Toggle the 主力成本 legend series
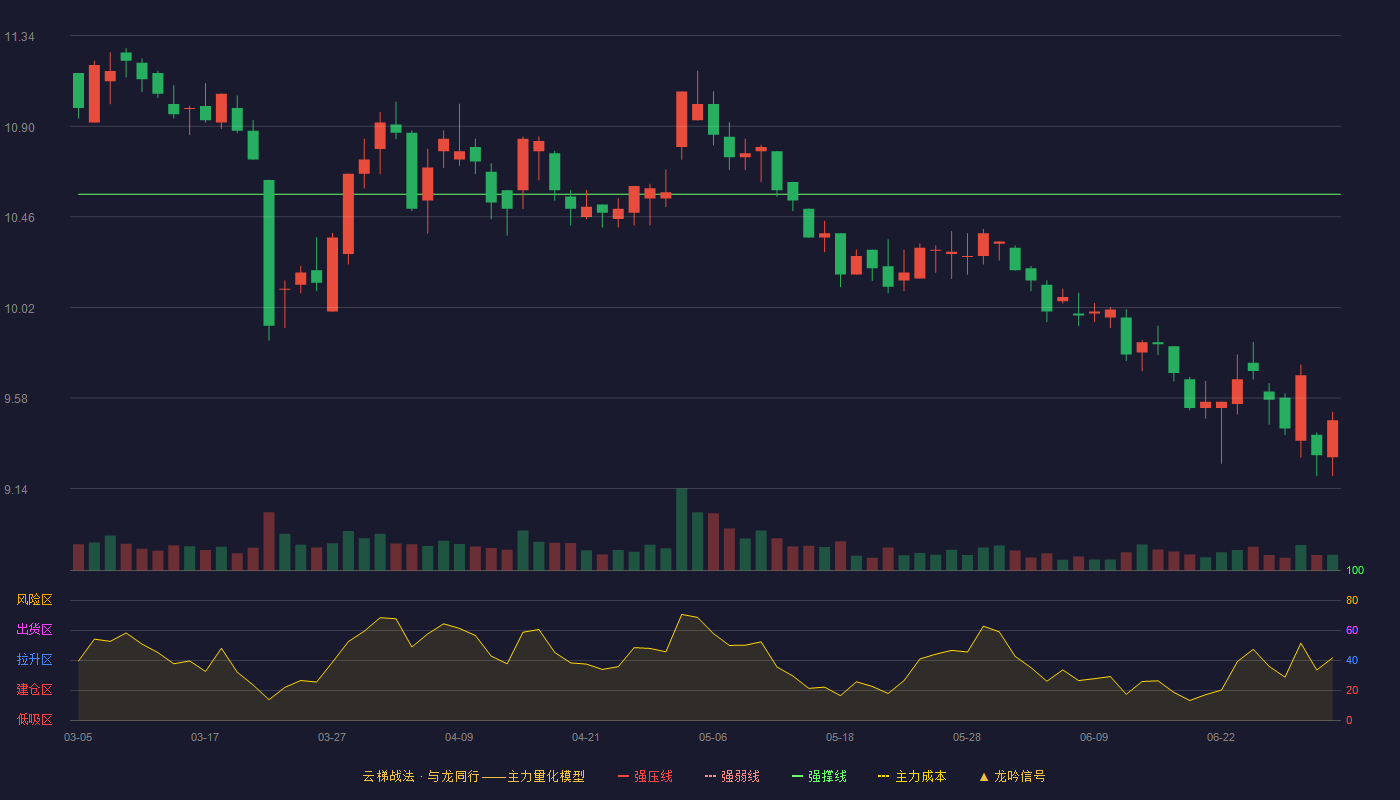Screen dimensions: 1400x800 pyautogui.click(x=912, y=776)
